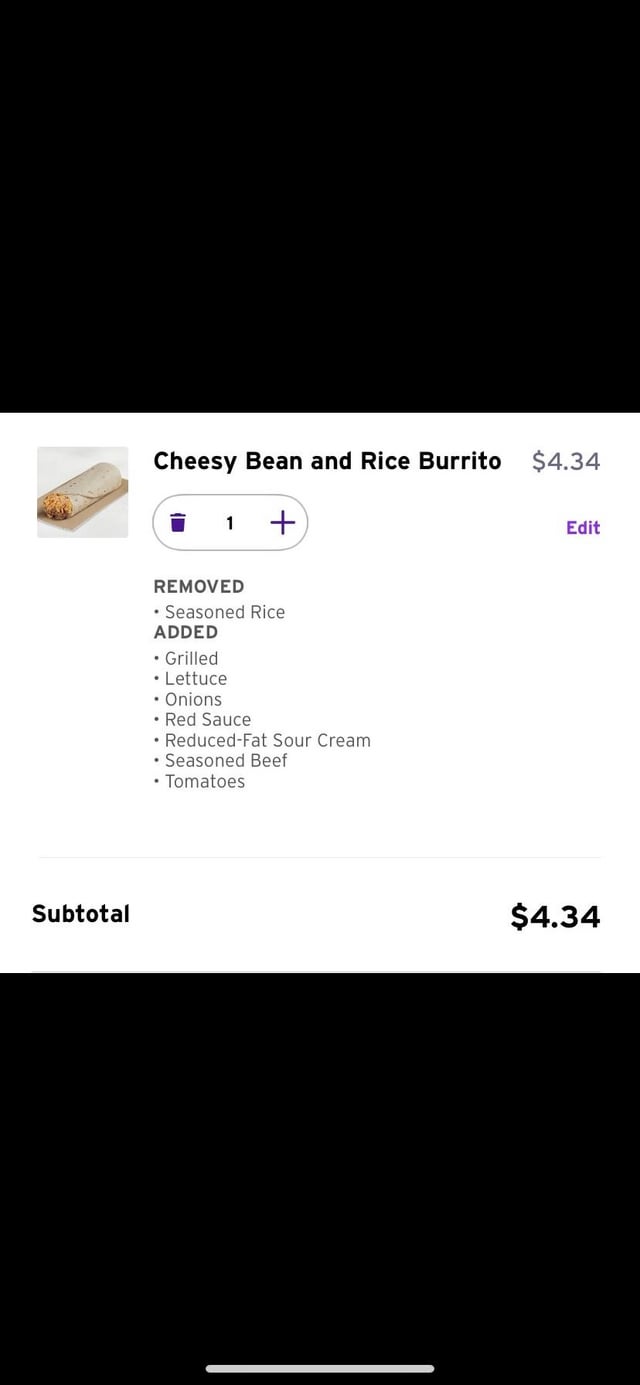Tap the bold subtotal amount $4.34
Image resolution: width=640 pixels, height=1385 pixels.
pos(555,916)
